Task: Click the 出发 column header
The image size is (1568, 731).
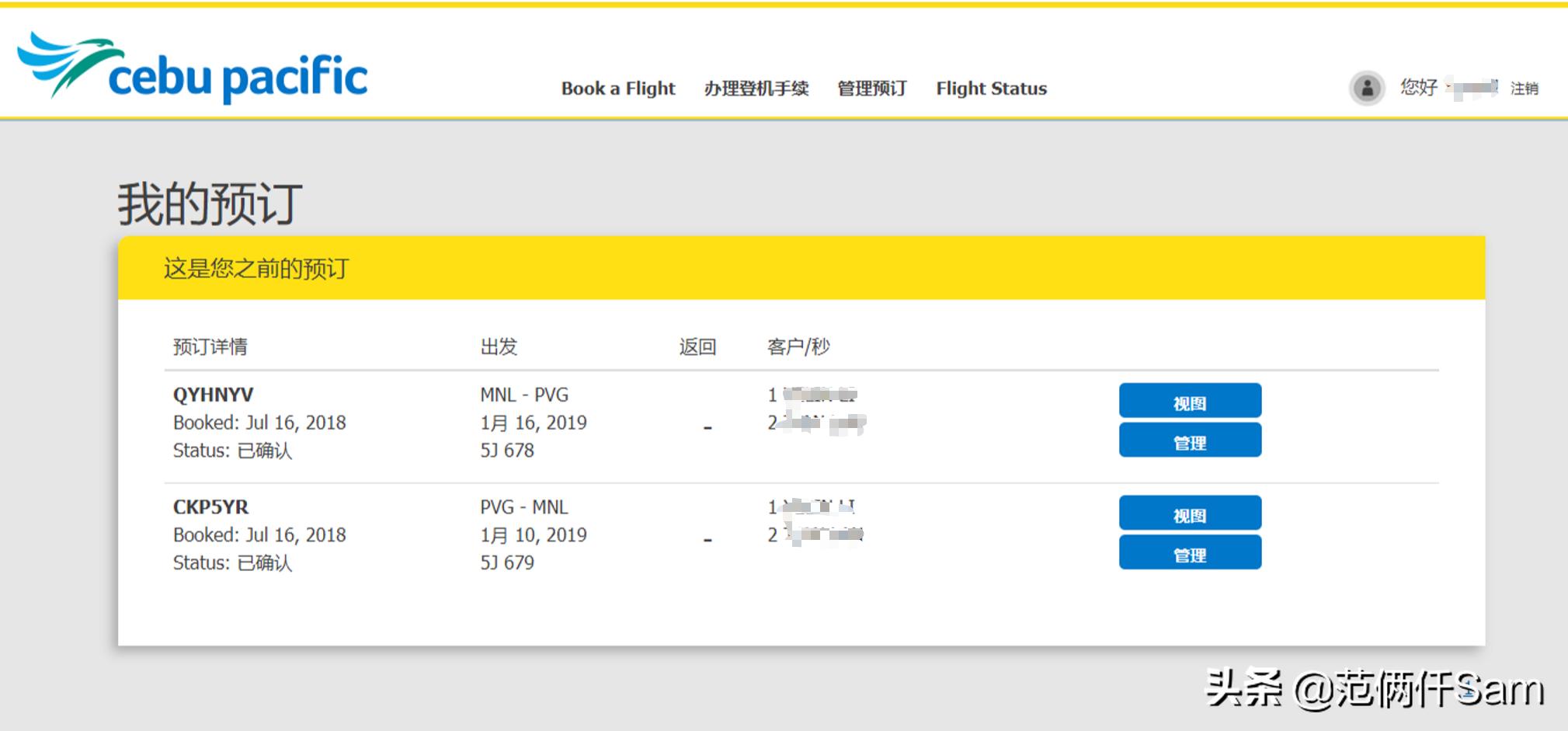Action: 499,346
